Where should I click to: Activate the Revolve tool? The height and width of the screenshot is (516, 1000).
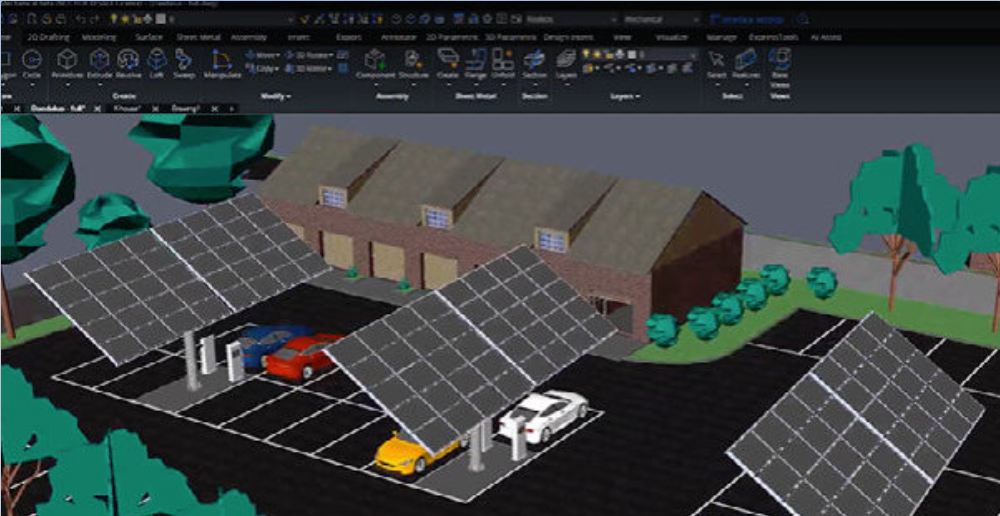tap(128, 65)
